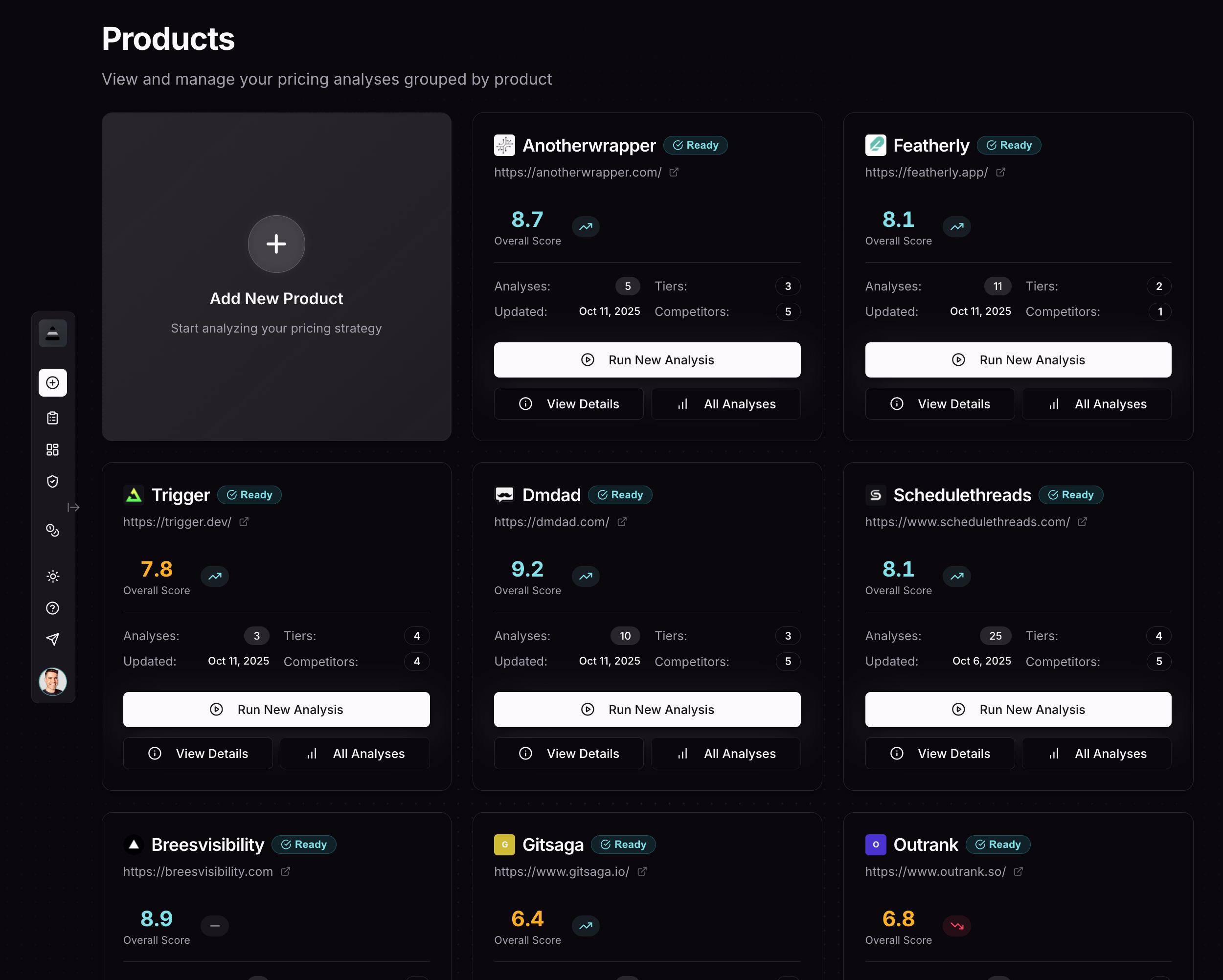Click Outrank downward trend indicator
The width and height of the screenshot is (1223, 980).
[956, 926]
